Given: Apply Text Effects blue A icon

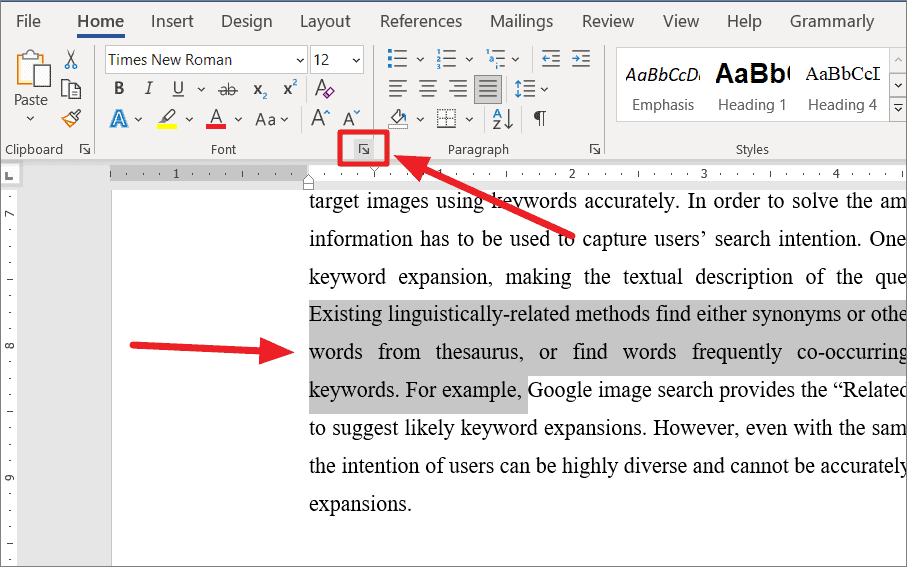Looking at the screenshot, I should pyautogui.click(x=119, y=119).
